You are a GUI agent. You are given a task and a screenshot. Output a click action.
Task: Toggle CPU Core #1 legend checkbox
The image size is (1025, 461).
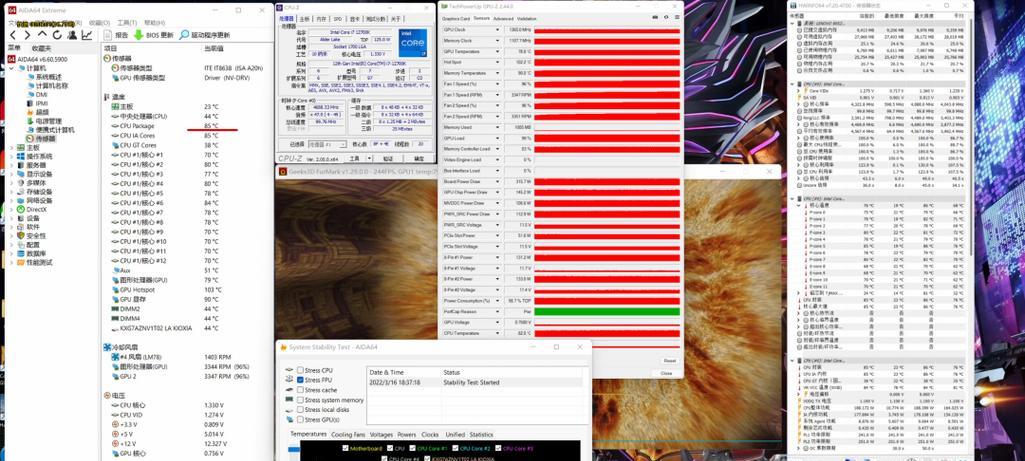tap(412, 449)
